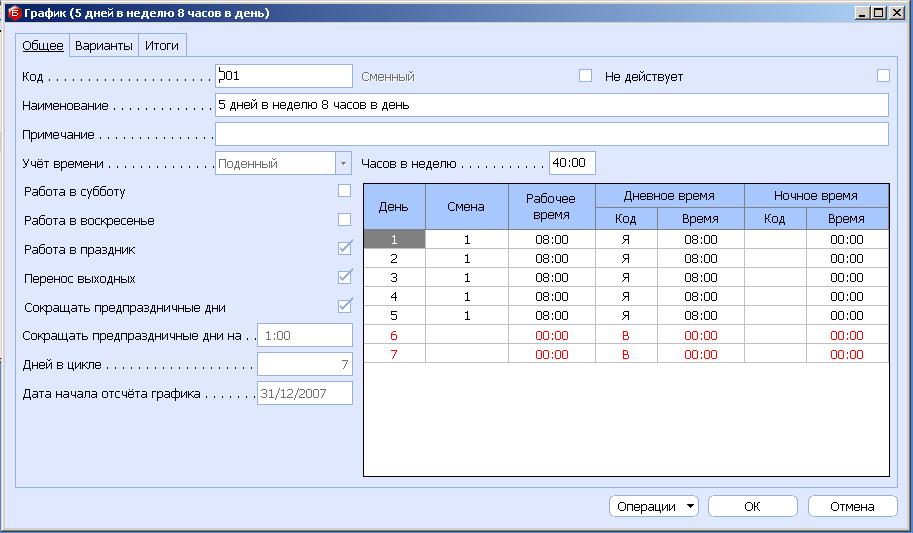Switch to the Варианты tab
Viewport: 913px width, 533px height.
pyautogui.click(x=103, y=46)
